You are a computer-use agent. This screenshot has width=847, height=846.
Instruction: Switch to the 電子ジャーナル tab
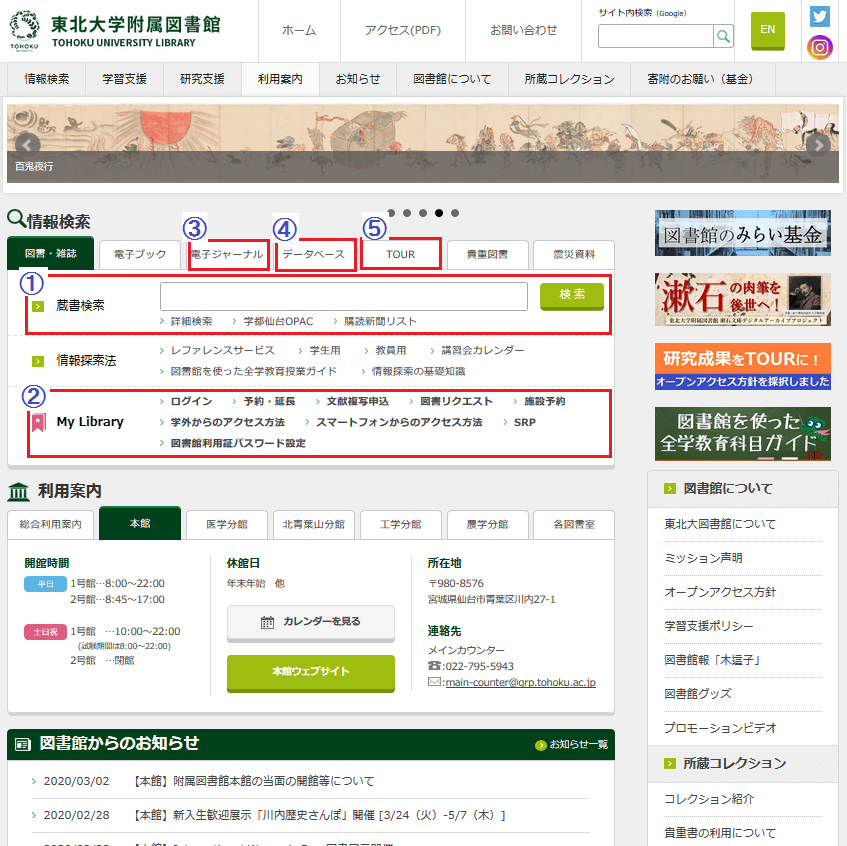[x=227, y=255]
